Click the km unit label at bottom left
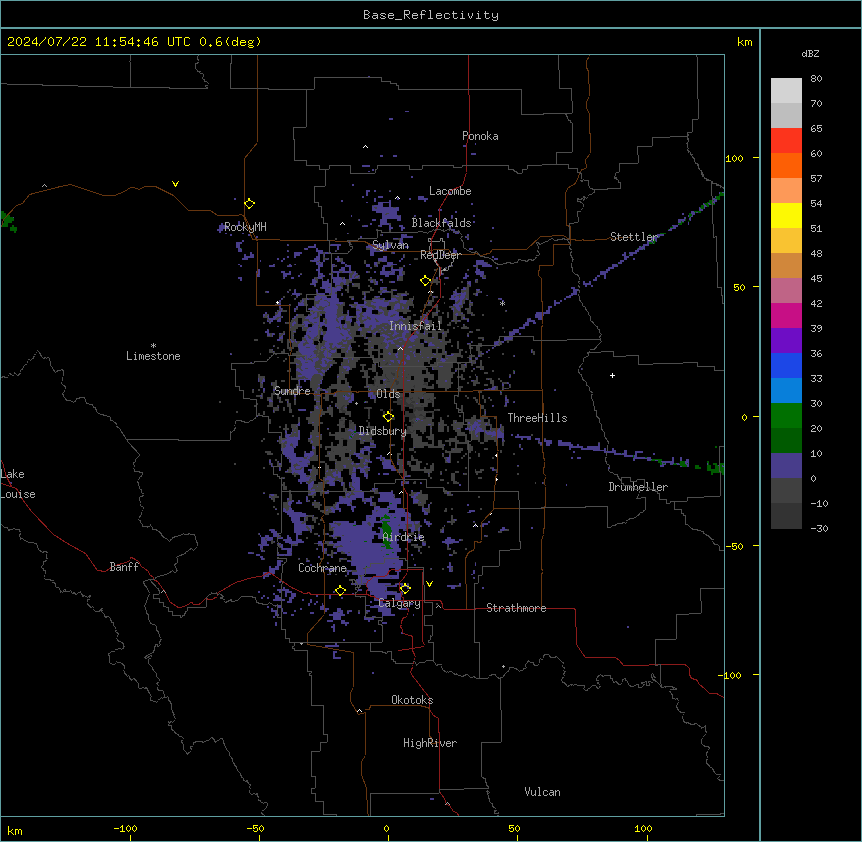 tap(15, 831)
